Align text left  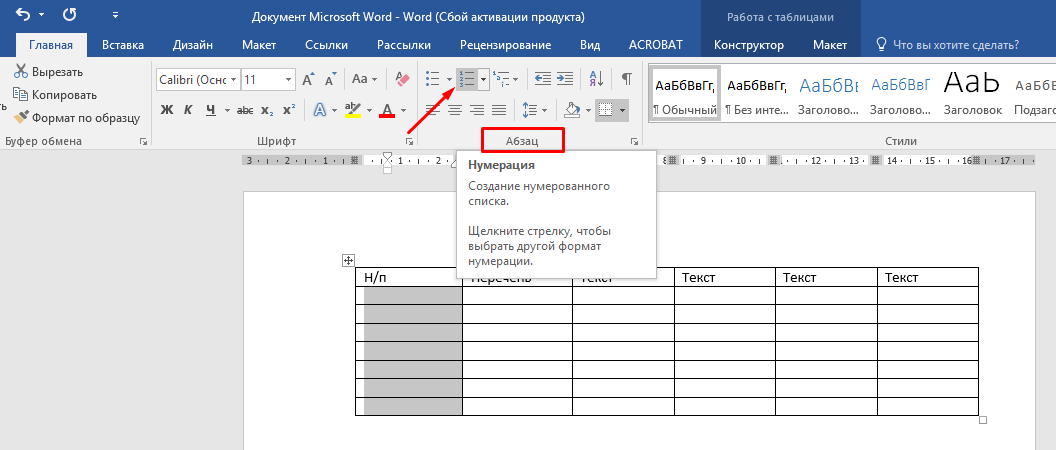point(433,110)
